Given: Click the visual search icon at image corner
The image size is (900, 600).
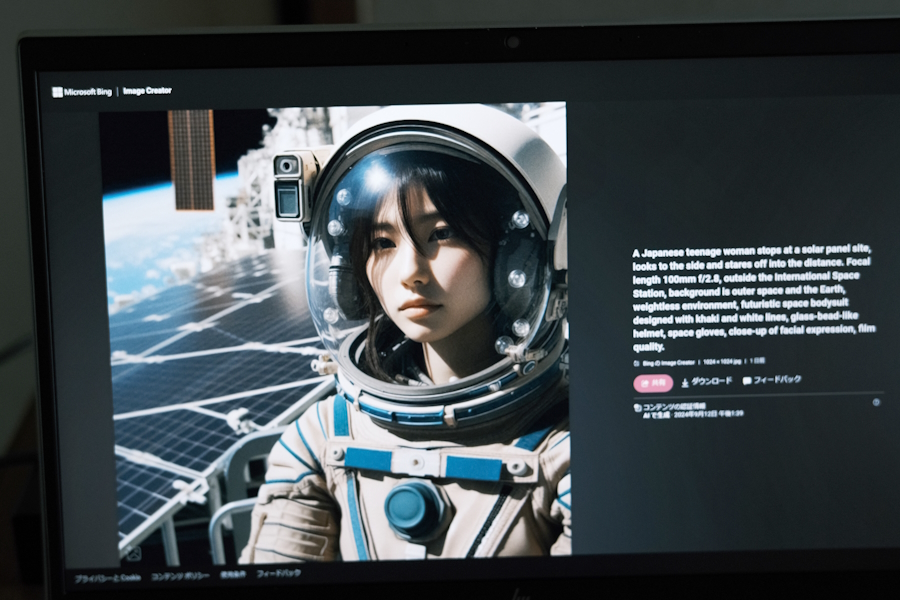Looking at the screenshot, I should click(133, 553).
